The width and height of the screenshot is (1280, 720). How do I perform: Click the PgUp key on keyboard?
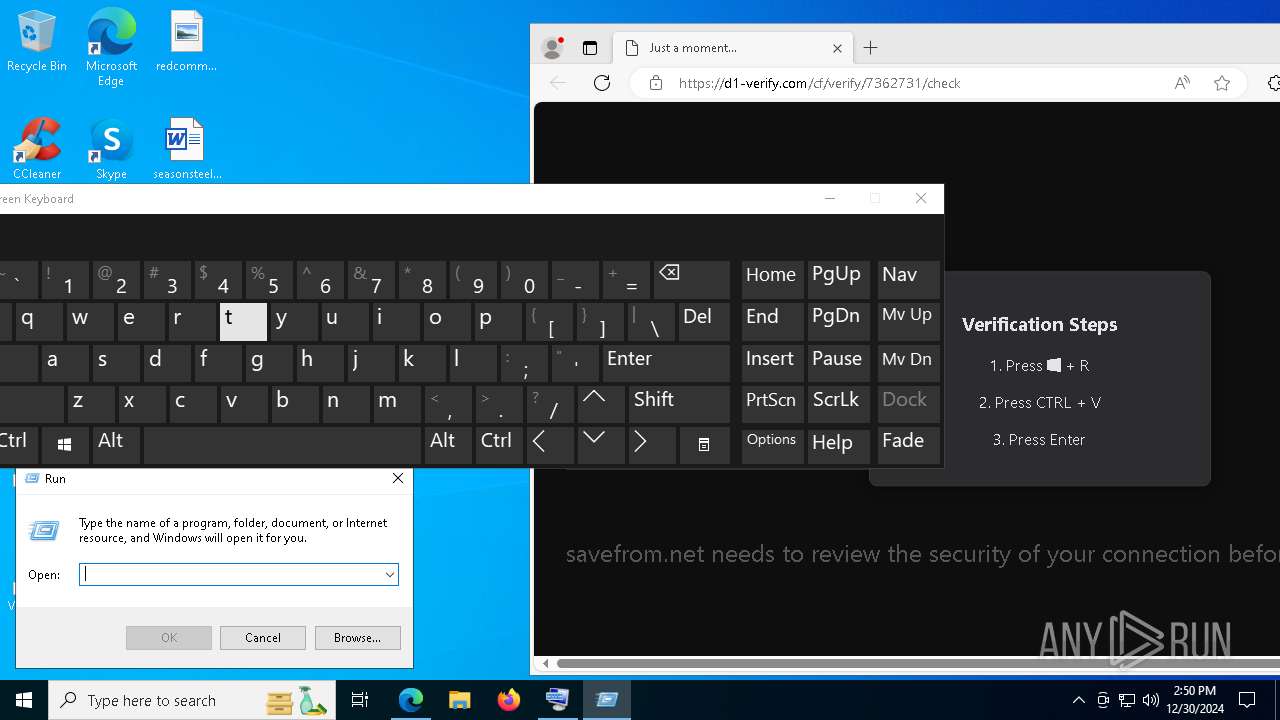click(x=838, y=280)
